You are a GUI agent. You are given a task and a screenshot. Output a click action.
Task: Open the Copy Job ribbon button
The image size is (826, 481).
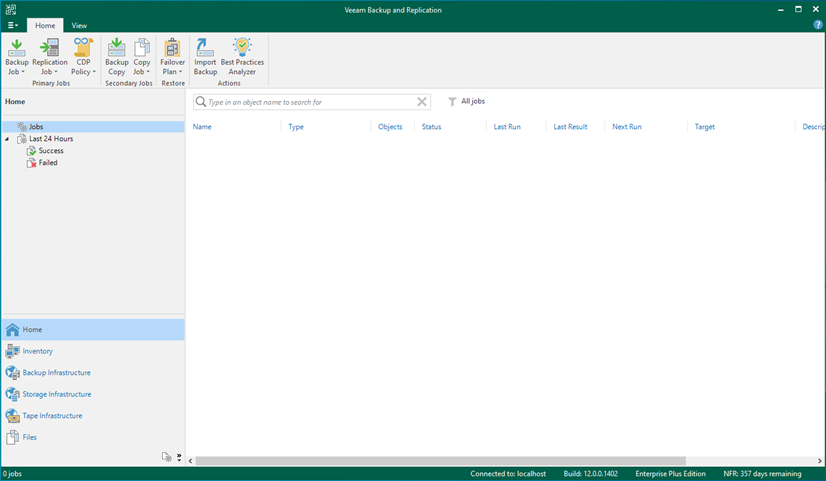(x=142, y=56)
